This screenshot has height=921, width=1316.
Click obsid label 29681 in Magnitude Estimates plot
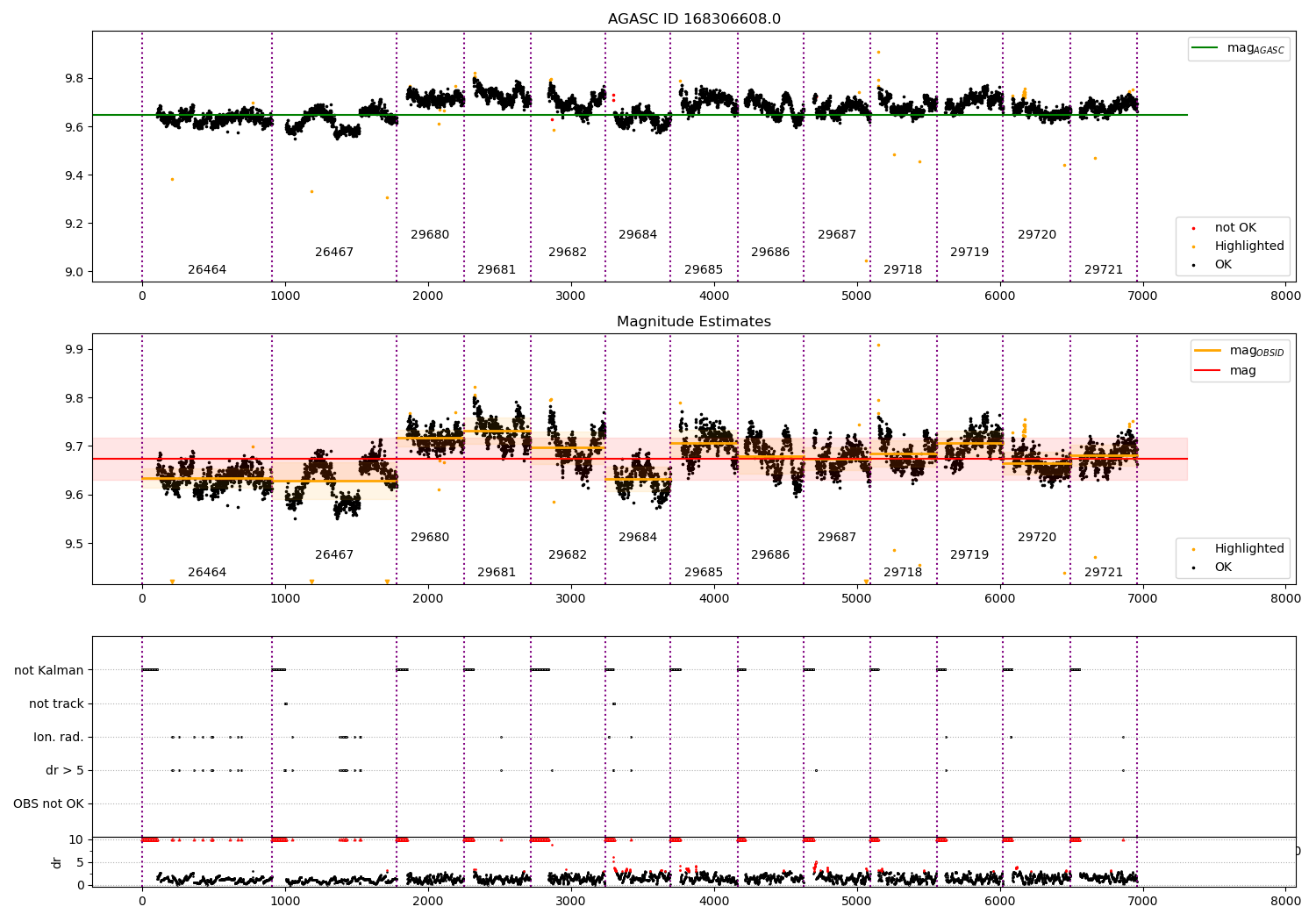click(x=497, y=573)
